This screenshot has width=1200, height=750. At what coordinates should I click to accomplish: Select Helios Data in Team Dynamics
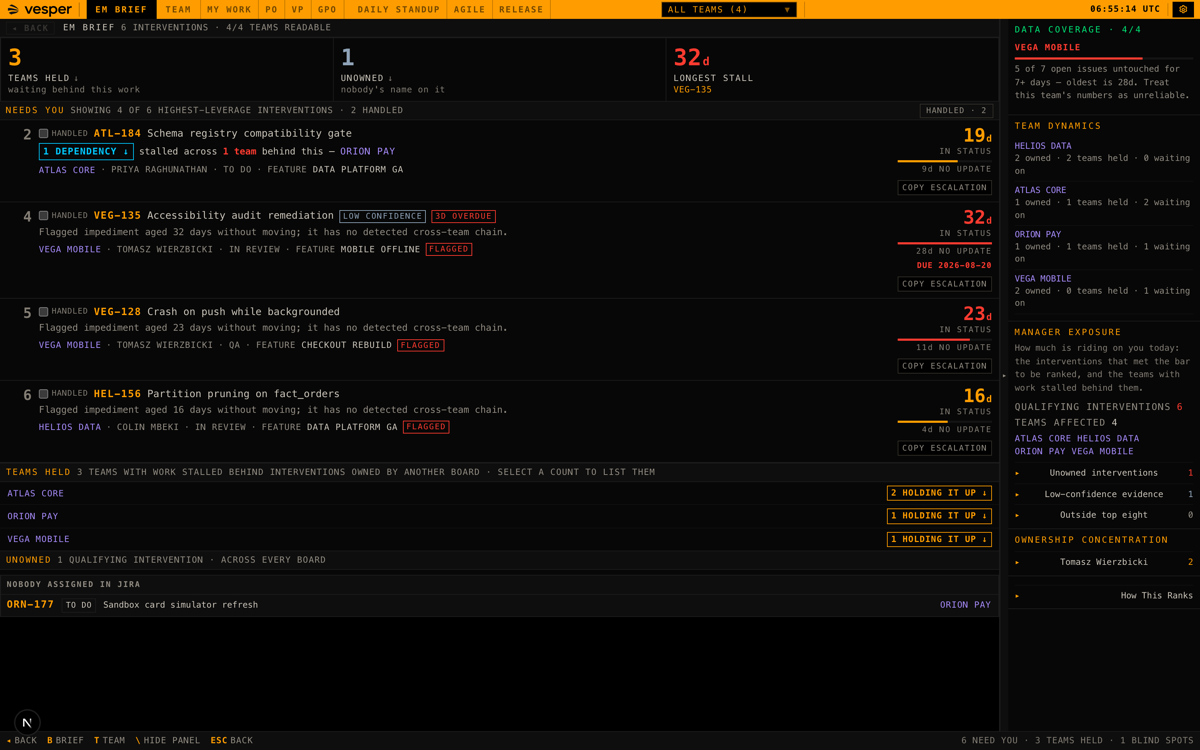(x=1043, y=146)
